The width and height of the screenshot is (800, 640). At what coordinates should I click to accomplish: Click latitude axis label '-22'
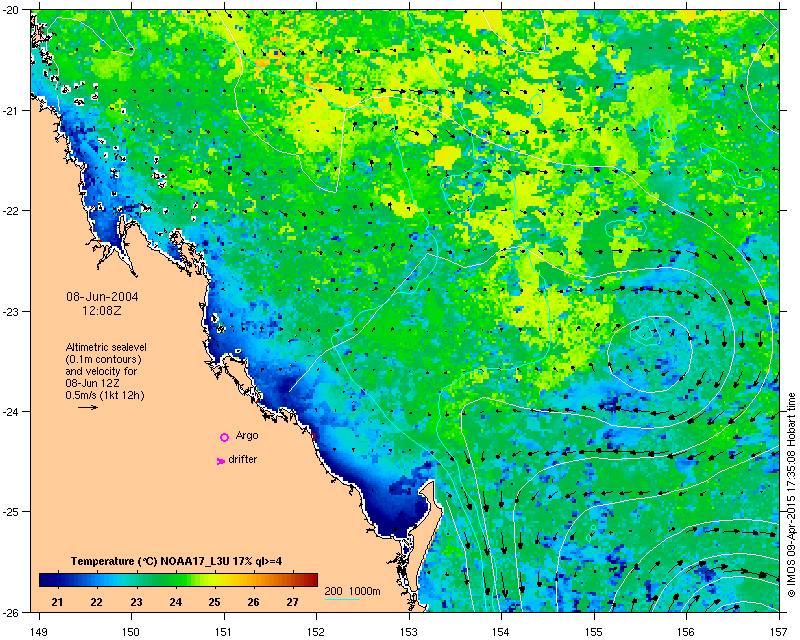(x=11, y=211)
